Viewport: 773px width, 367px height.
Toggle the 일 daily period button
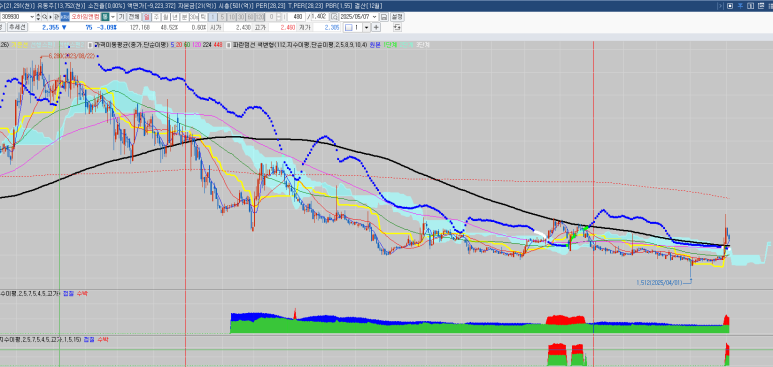[146, 17]
